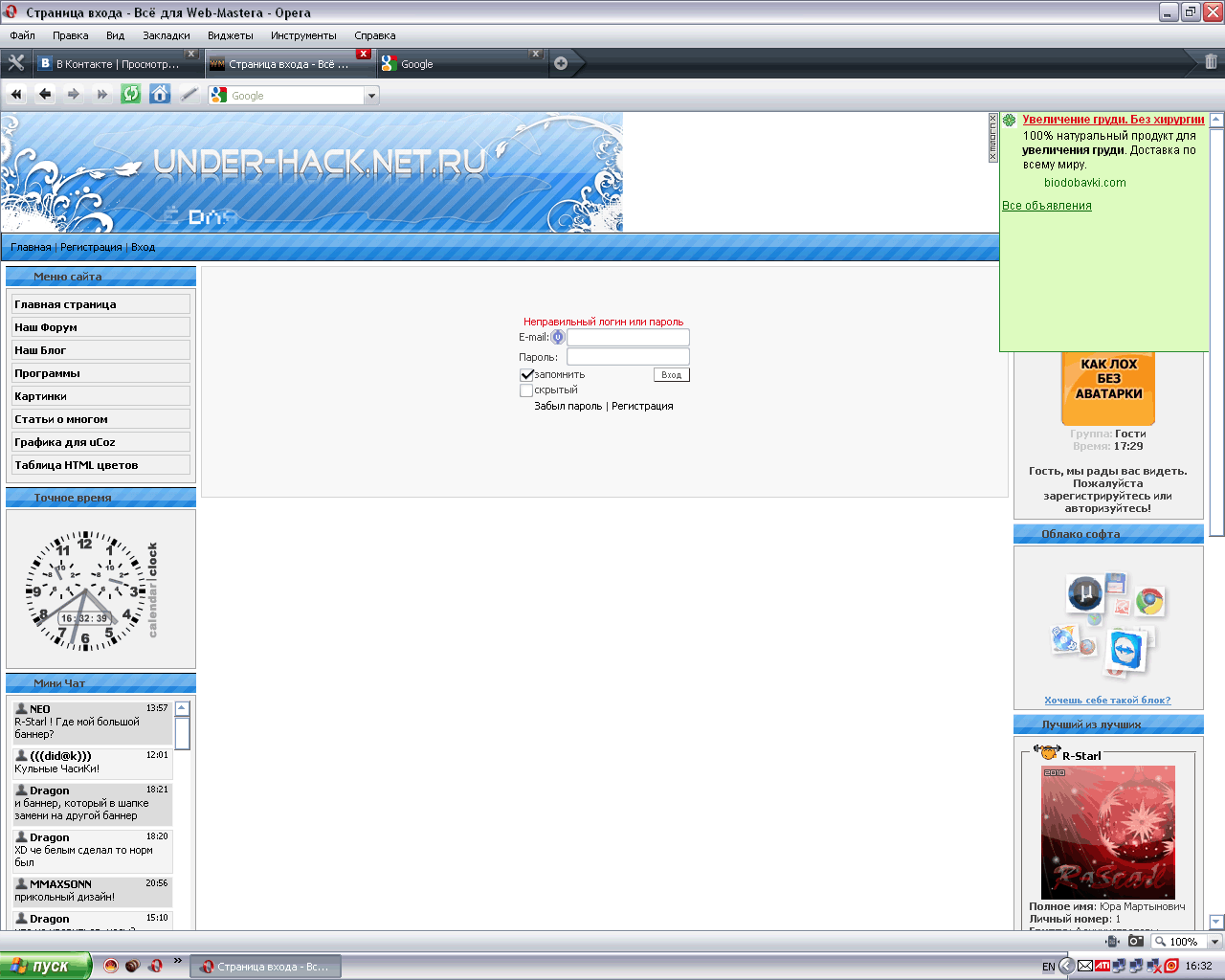Click the Google icon in the search field

coord(219,95)
